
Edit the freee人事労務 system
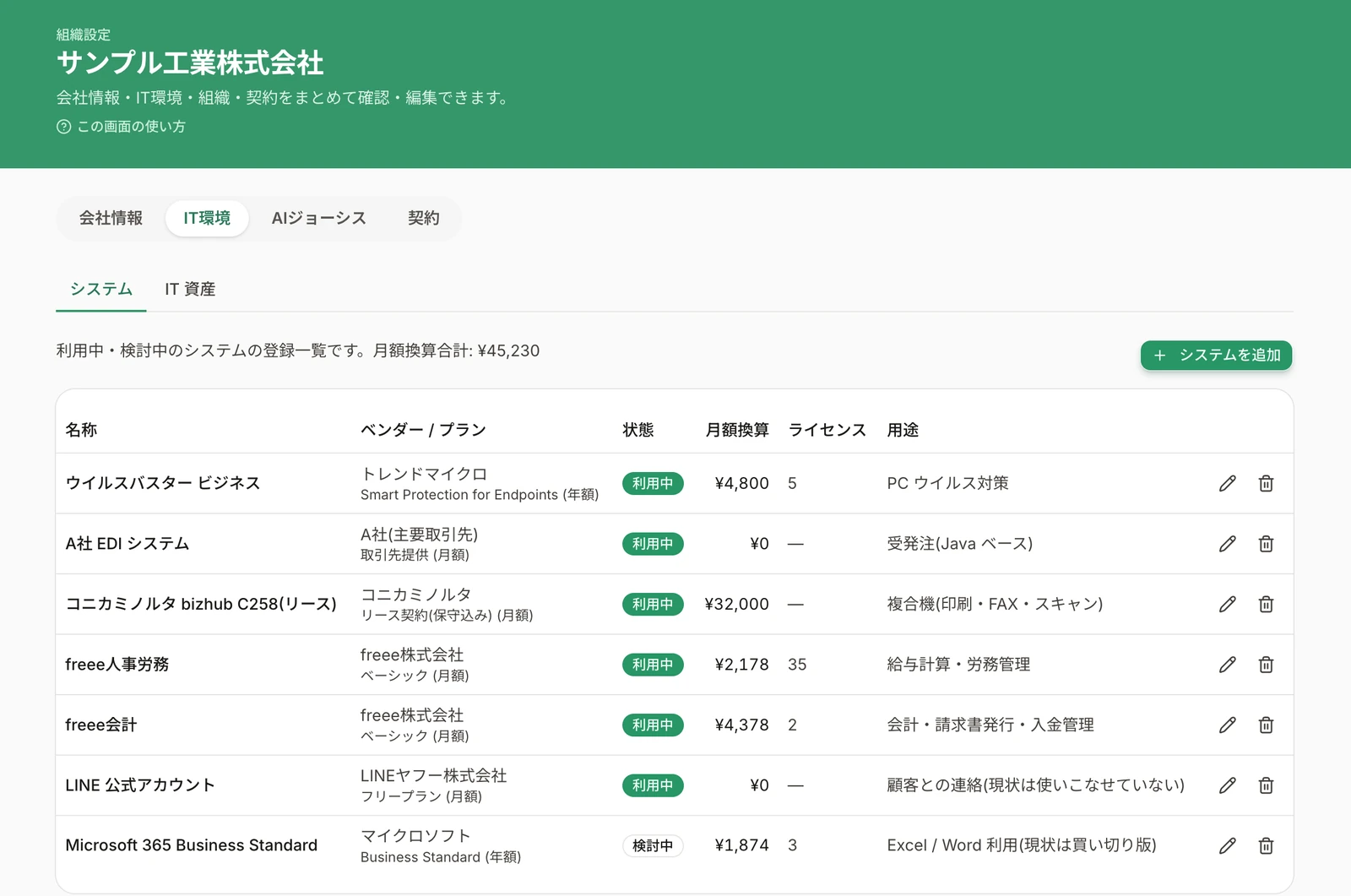click(1228, 665)
